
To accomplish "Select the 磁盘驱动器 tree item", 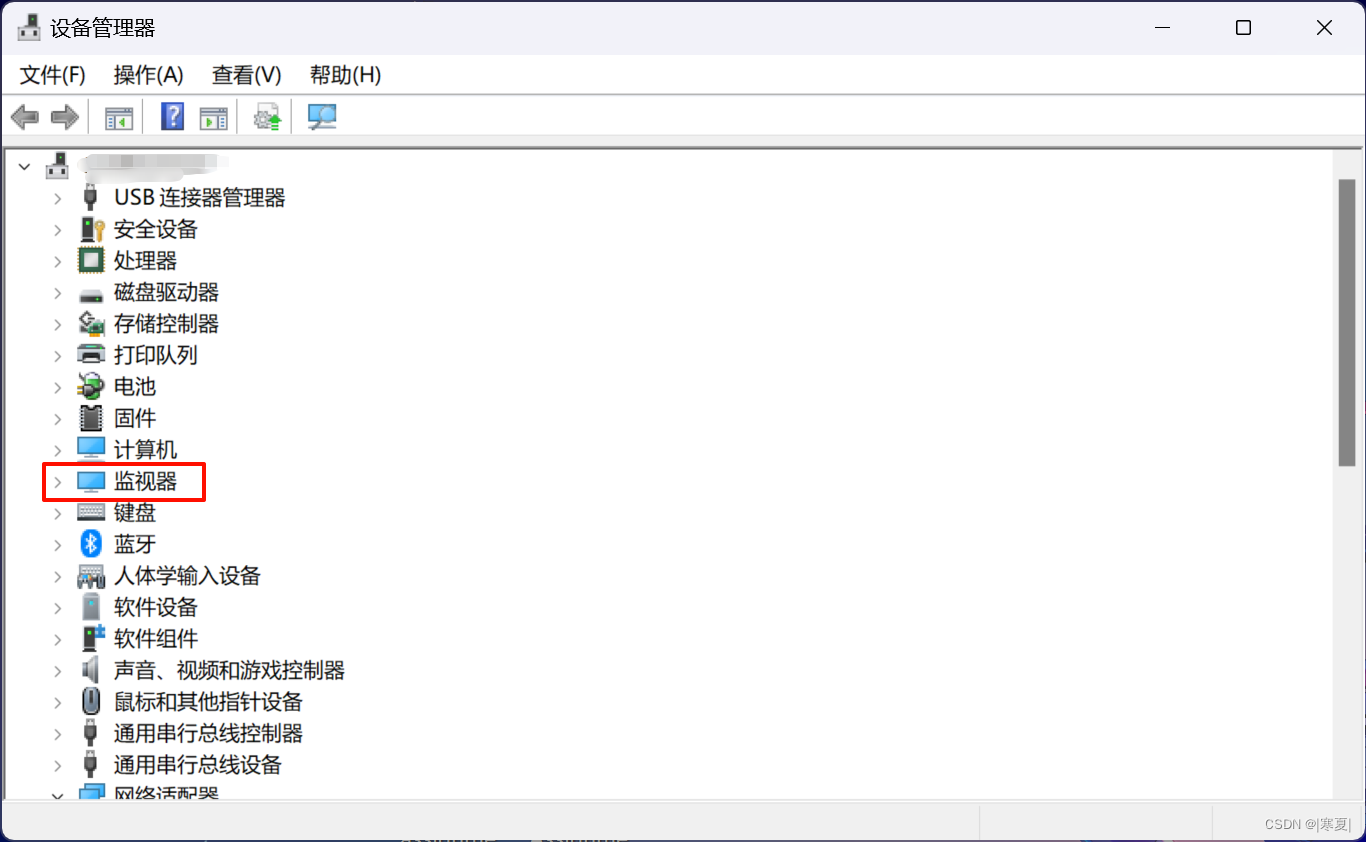I will click(164, 292).
